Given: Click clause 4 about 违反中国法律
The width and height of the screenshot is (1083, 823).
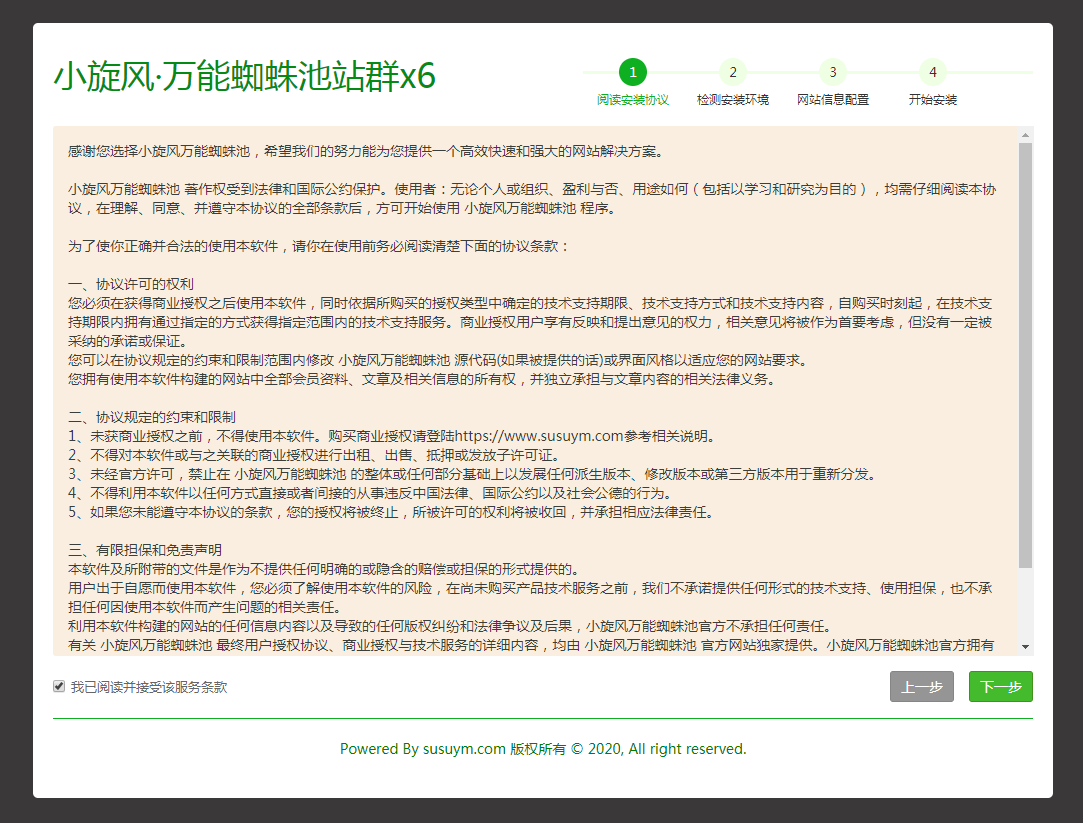Looking at the screenshot, I should (x=370, y=493).
